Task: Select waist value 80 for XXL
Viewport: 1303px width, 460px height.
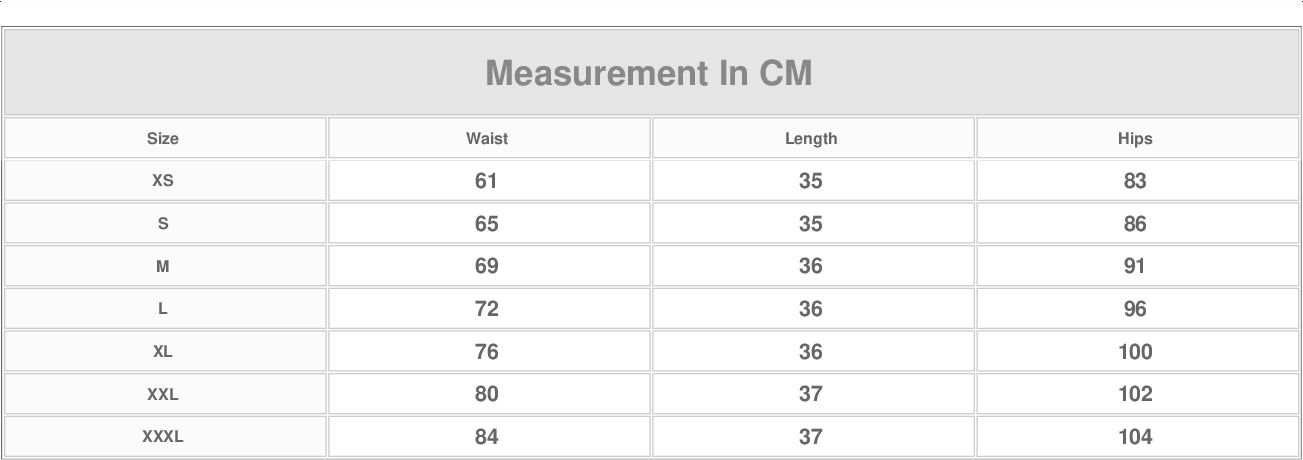Action: pyautogui.click(x=487, y=394)
